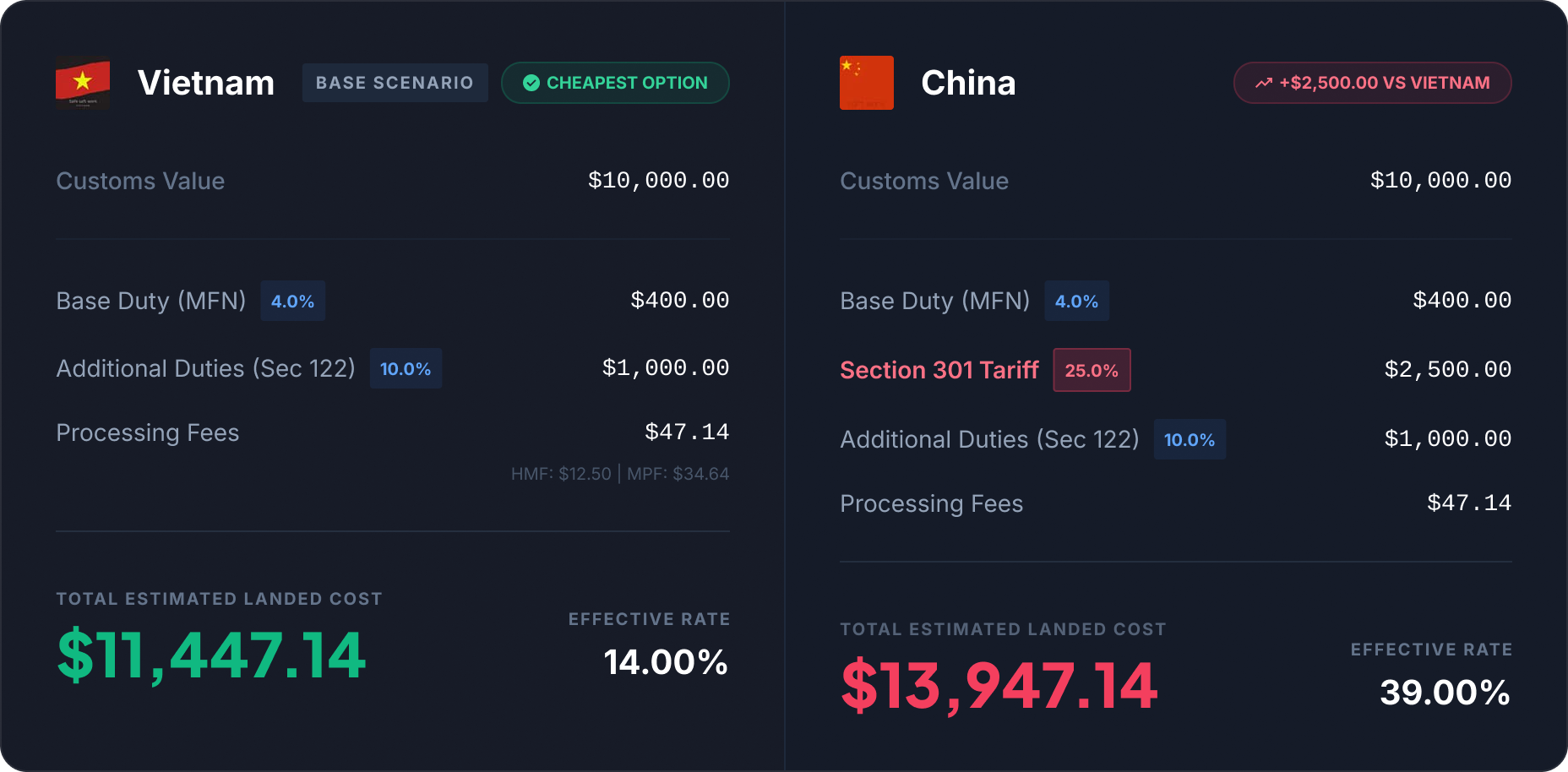Viewport: 1568px width, 772px height.
Task: Select the green checkmark on CHEAPEST OPTION badge
Action: [x=531, y=82]
